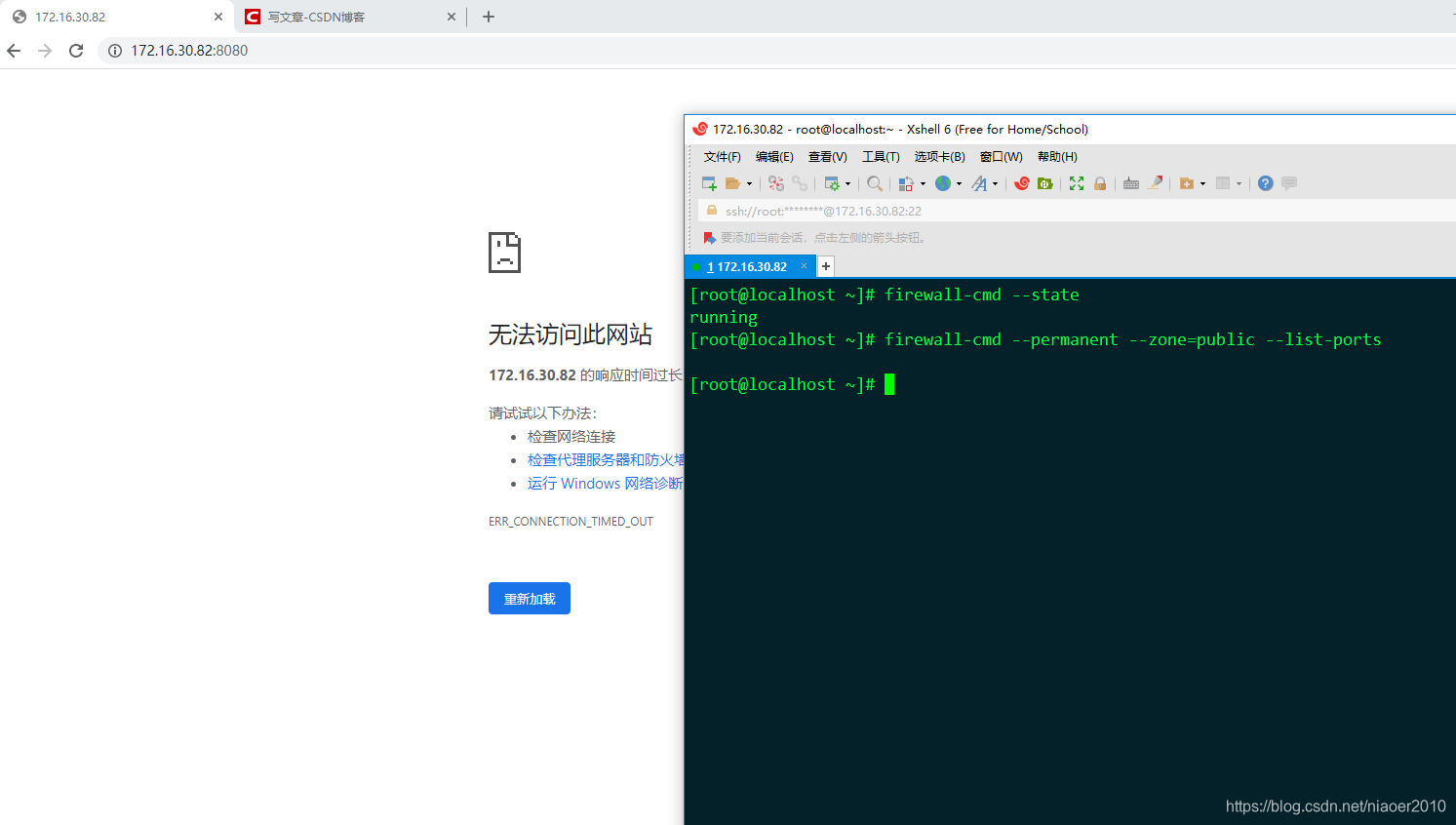
Task: Click the Xshell logo in title bar
Action: click(x=699, y=129)
